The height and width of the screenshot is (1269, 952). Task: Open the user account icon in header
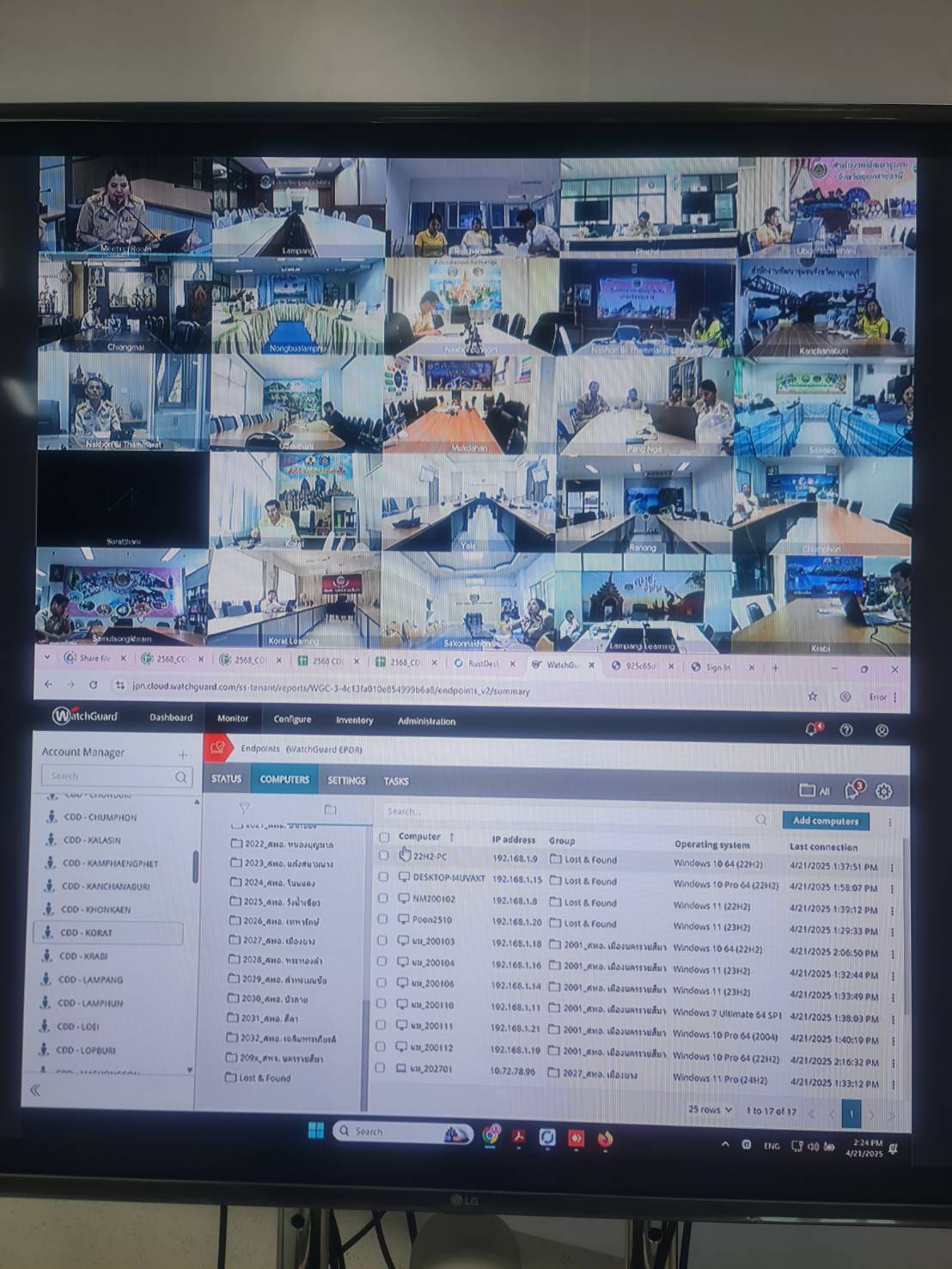coord(882,730)
